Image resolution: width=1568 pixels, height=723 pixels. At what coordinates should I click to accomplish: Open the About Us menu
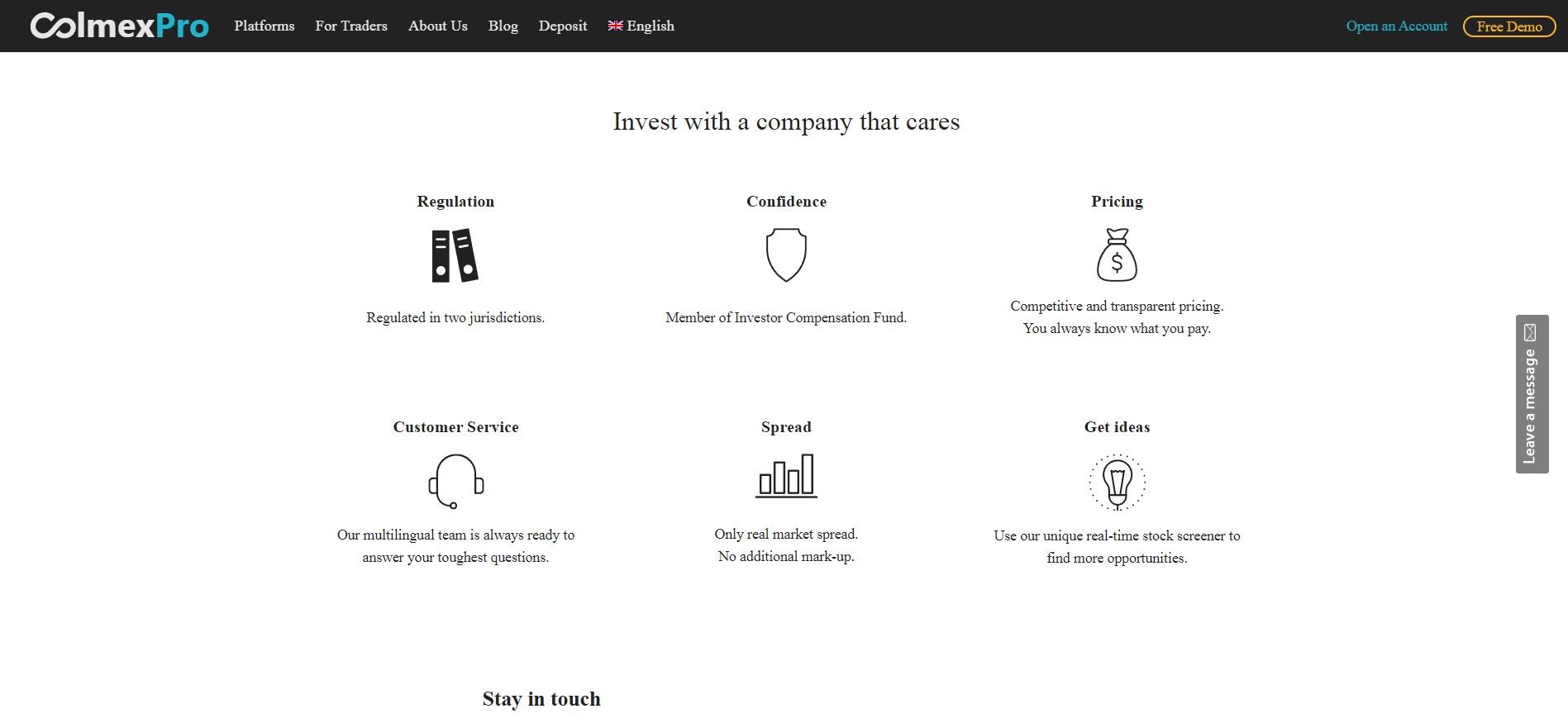[438, 26]
